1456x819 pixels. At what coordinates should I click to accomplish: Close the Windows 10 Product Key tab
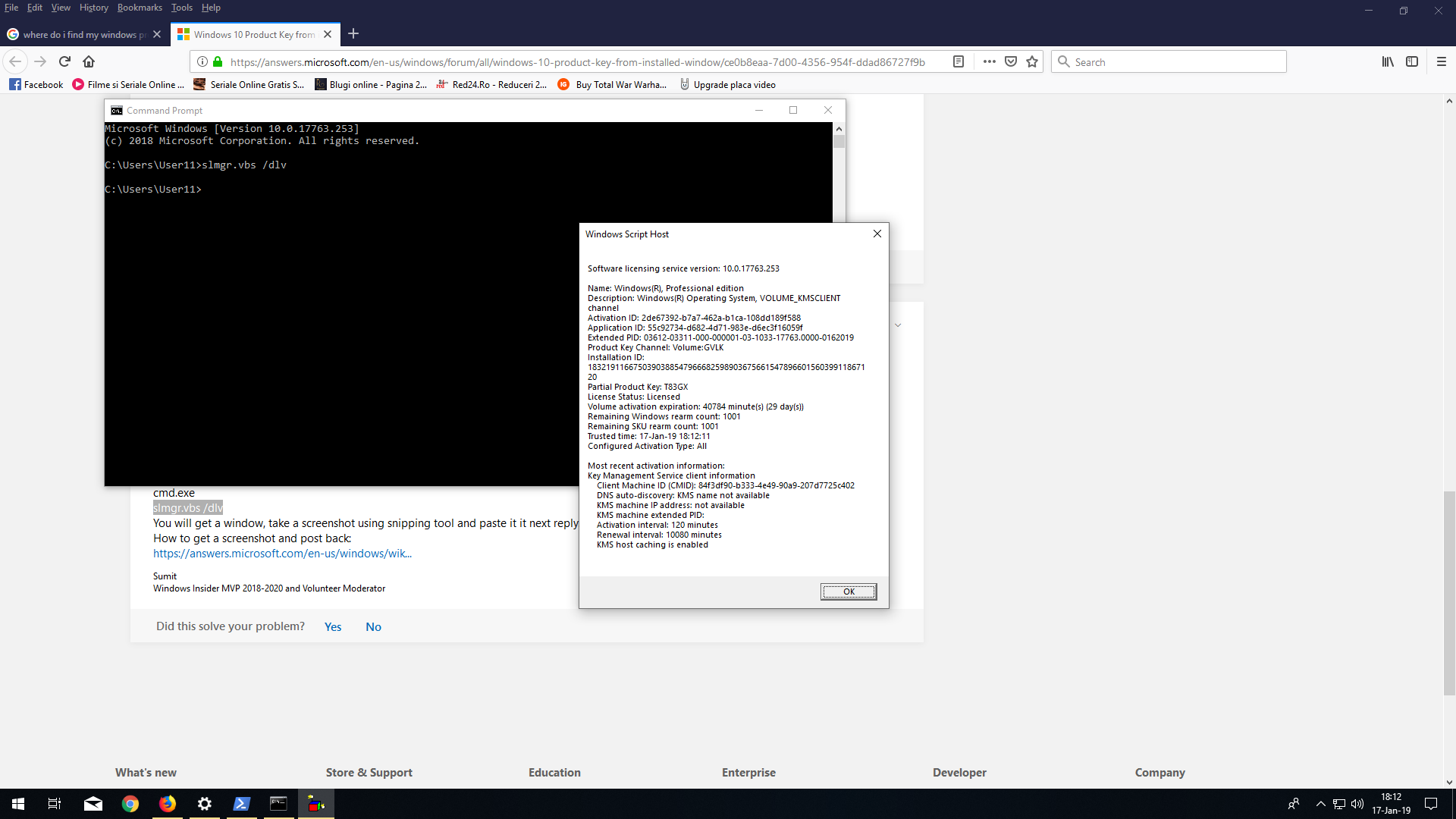(x=328, y=34)
